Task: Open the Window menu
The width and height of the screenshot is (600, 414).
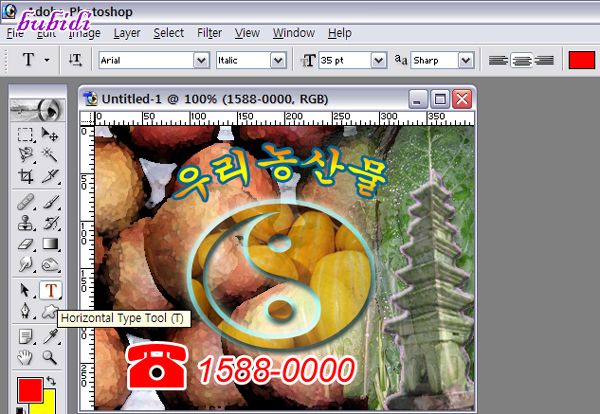Action: click(293, 33)
